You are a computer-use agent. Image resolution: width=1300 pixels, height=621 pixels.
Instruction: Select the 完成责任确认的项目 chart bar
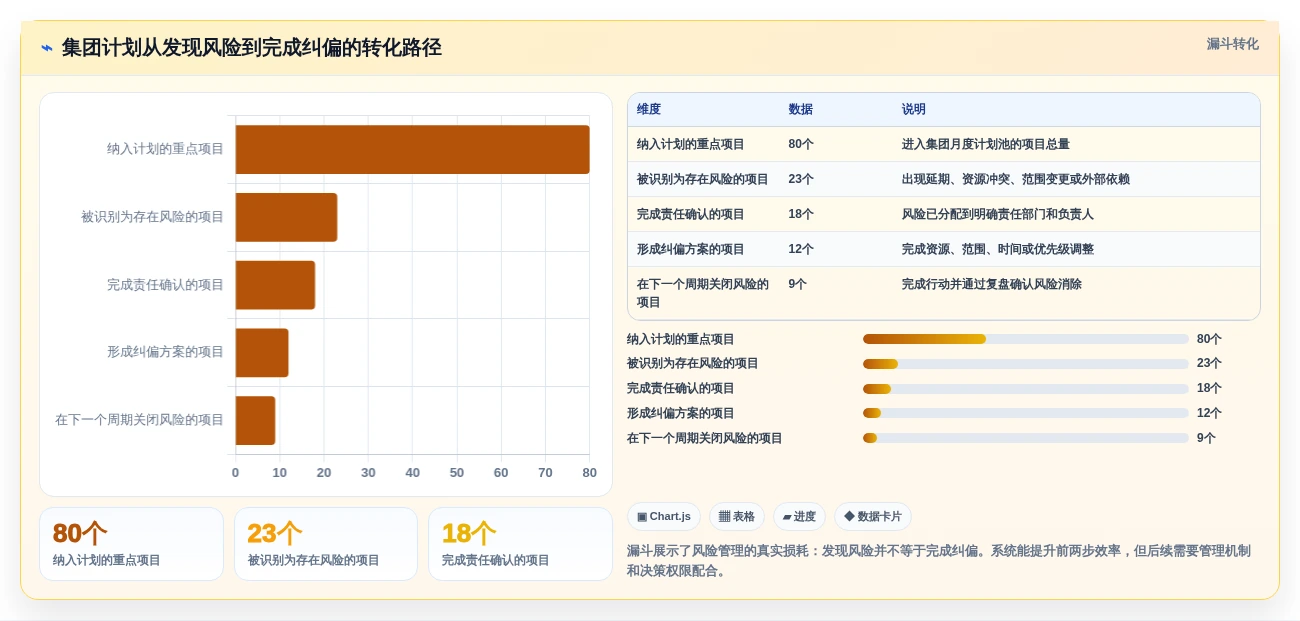click(x=275, y=285)
